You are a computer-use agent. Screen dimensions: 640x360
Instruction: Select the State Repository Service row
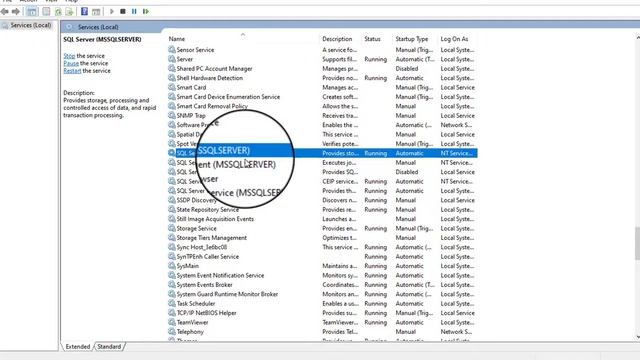click(x=322, y=209)
